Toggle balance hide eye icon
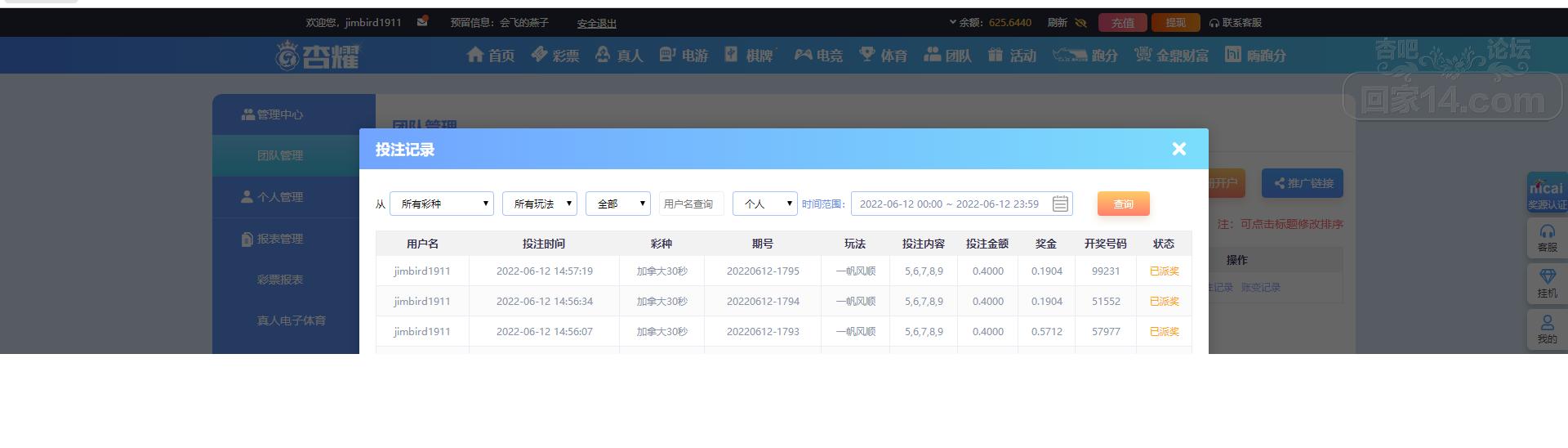The image size is (1568, 448). (x=1080, y=23)
